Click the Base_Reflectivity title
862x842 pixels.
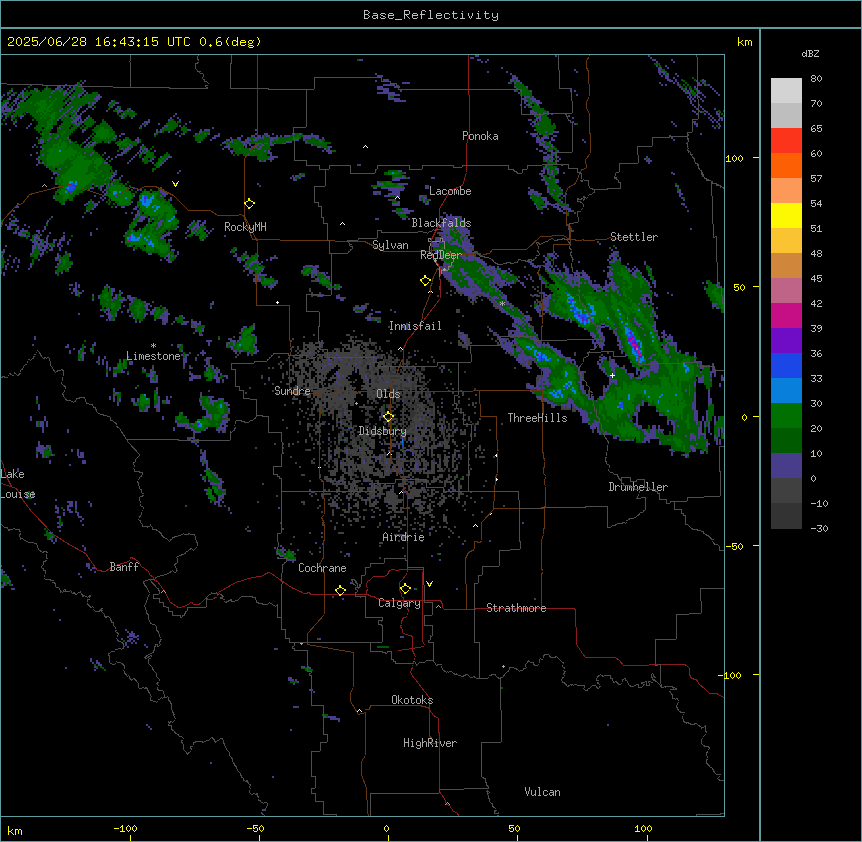(431, 15)
